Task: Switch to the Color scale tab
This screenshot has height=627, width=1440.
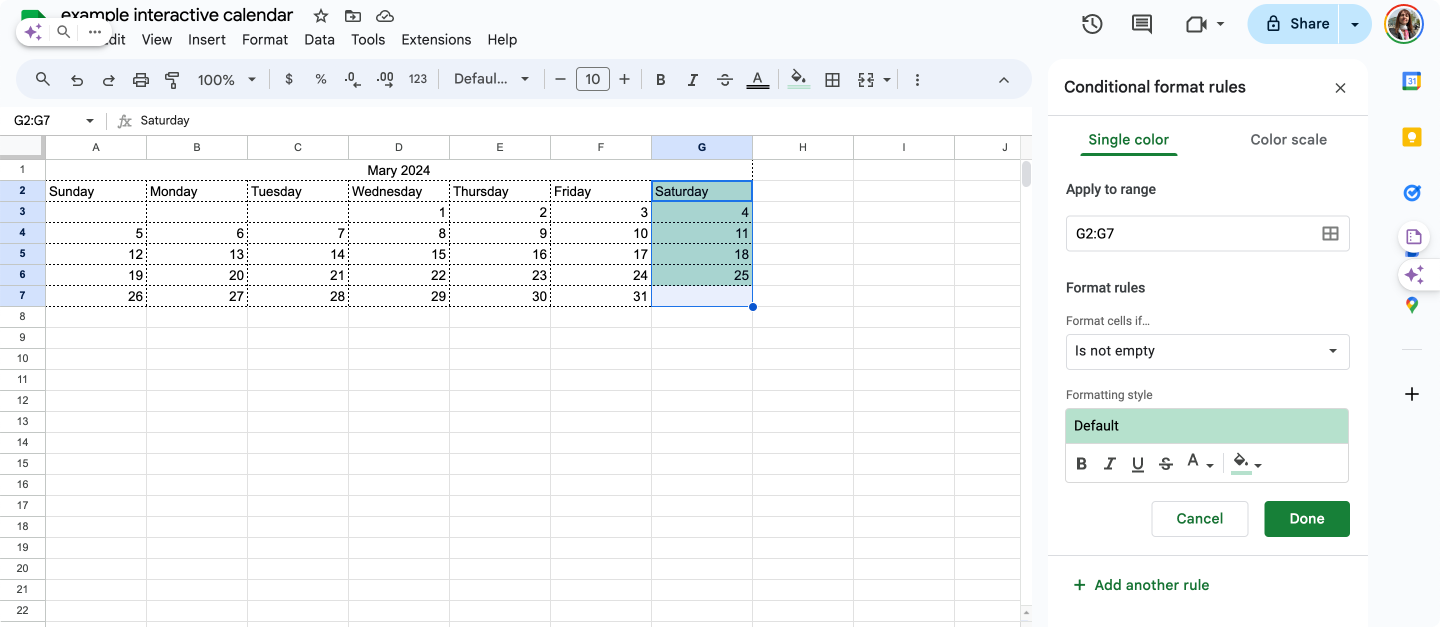Action: click(x=1288, y=139)
